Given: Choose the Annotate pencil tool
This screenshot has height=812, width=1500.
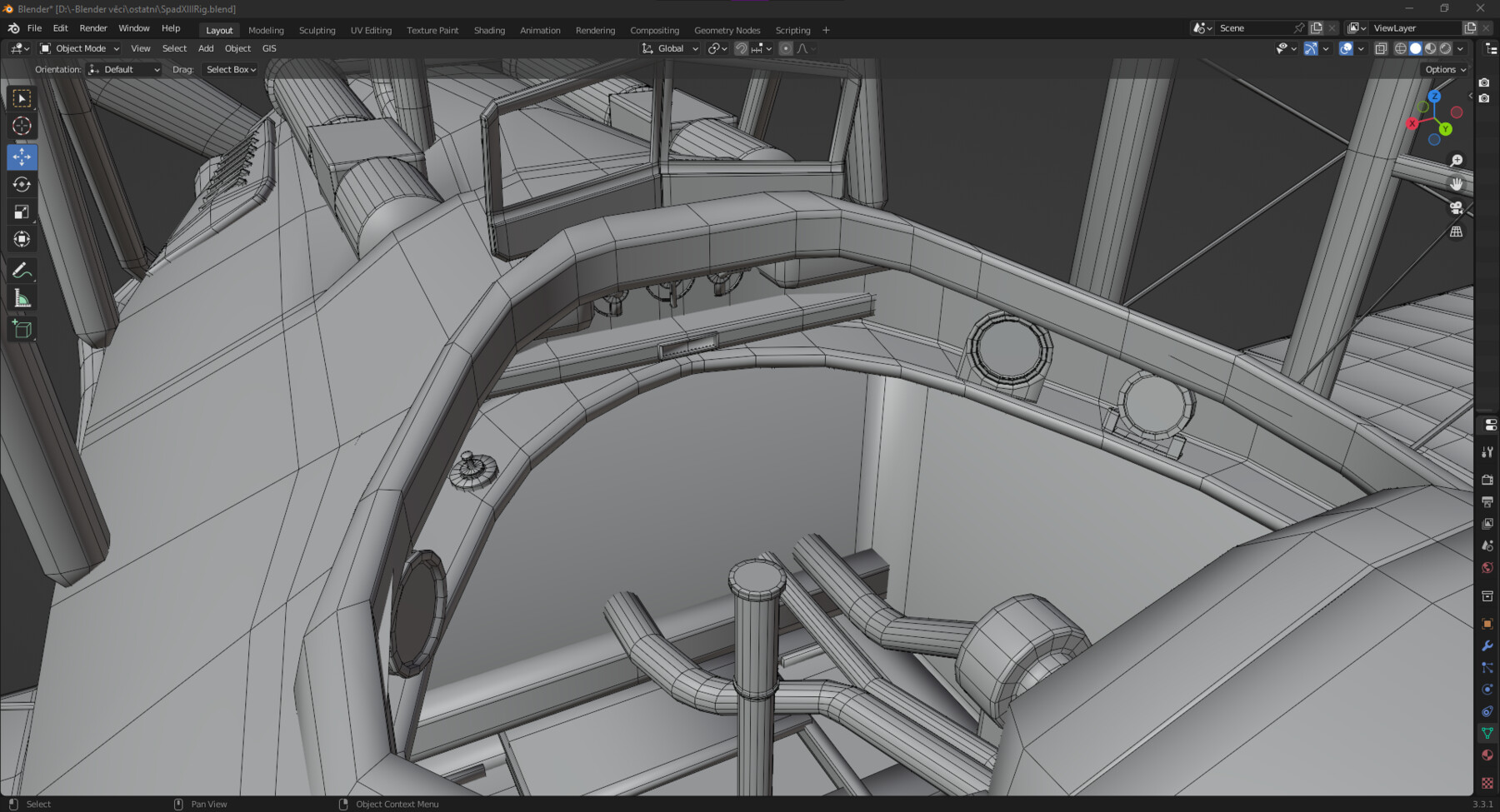Looking at the screenshot, I should tap(22, 271).
